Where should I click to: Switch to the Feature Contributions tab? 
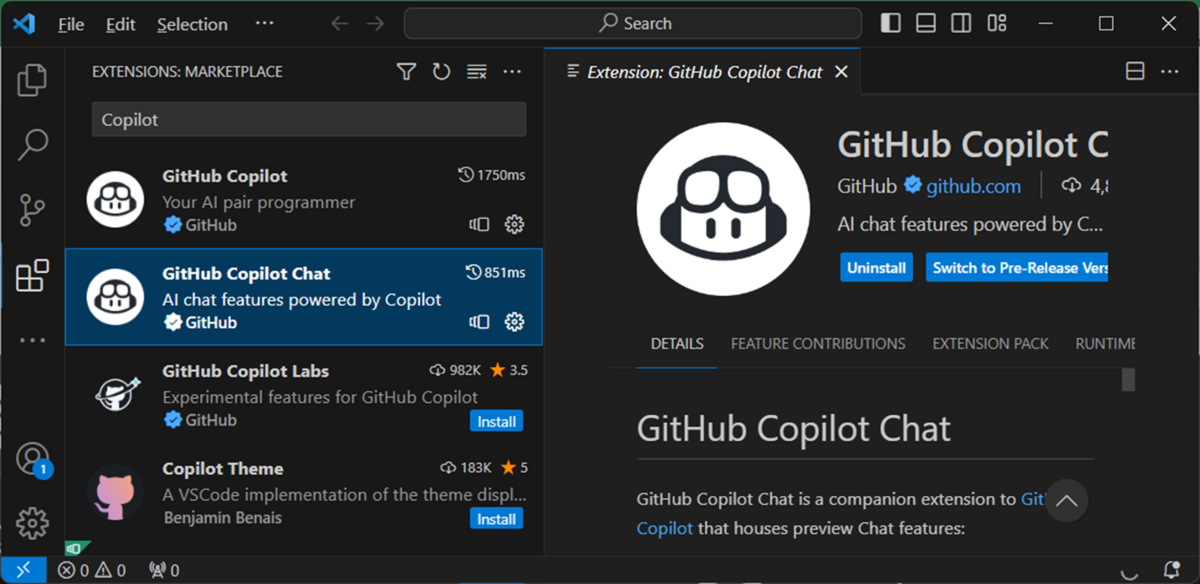818,343
